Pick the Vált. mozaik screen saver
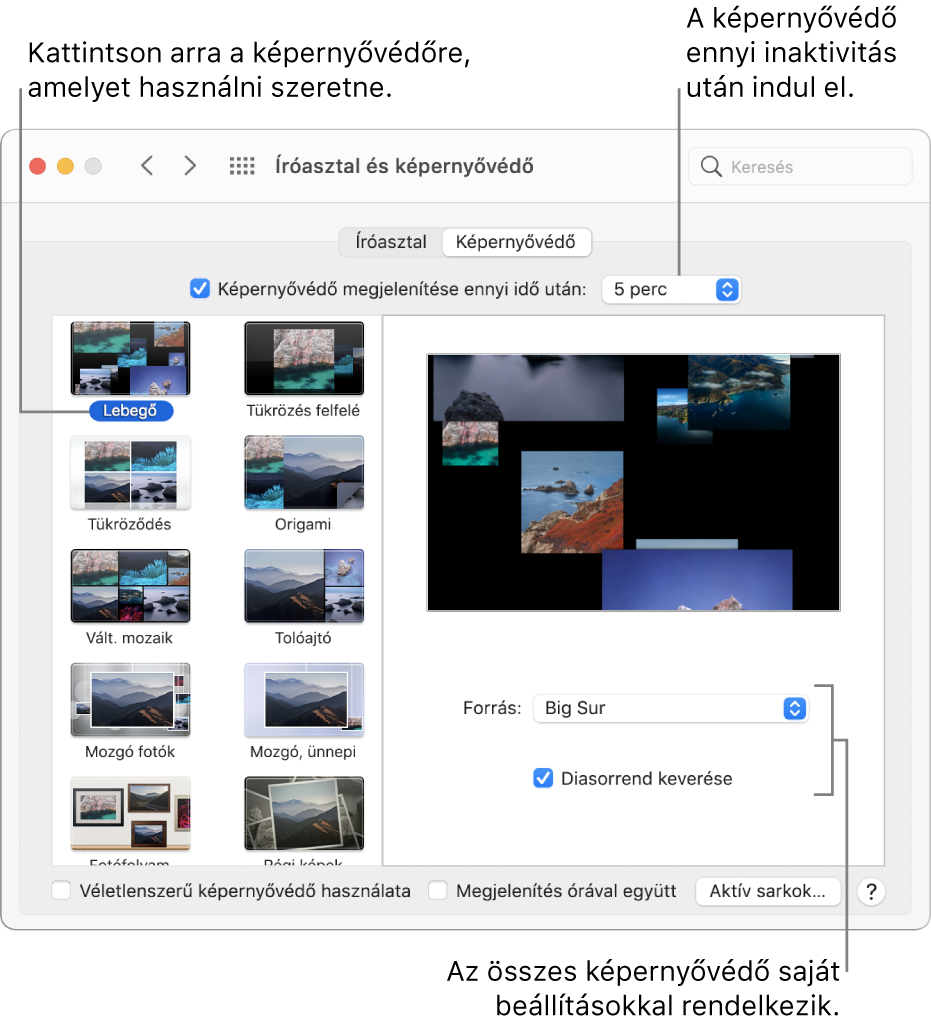This screenshot has width=931, height=1029. 131,586
